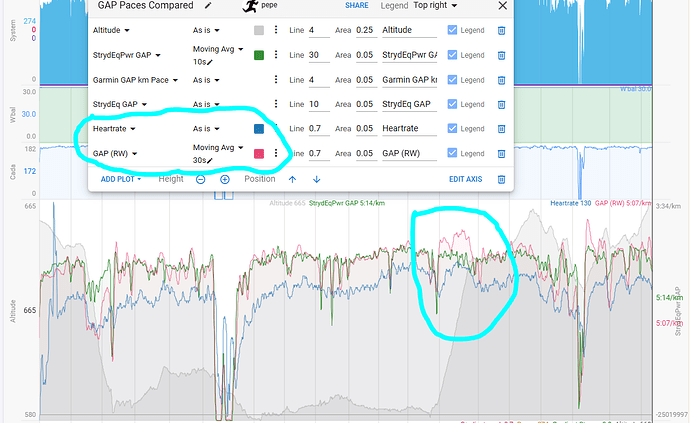Delete the Garmin GAP km Pace row
Image resolution: width=690 pixels, height=423 pixels.
(501, 80)
